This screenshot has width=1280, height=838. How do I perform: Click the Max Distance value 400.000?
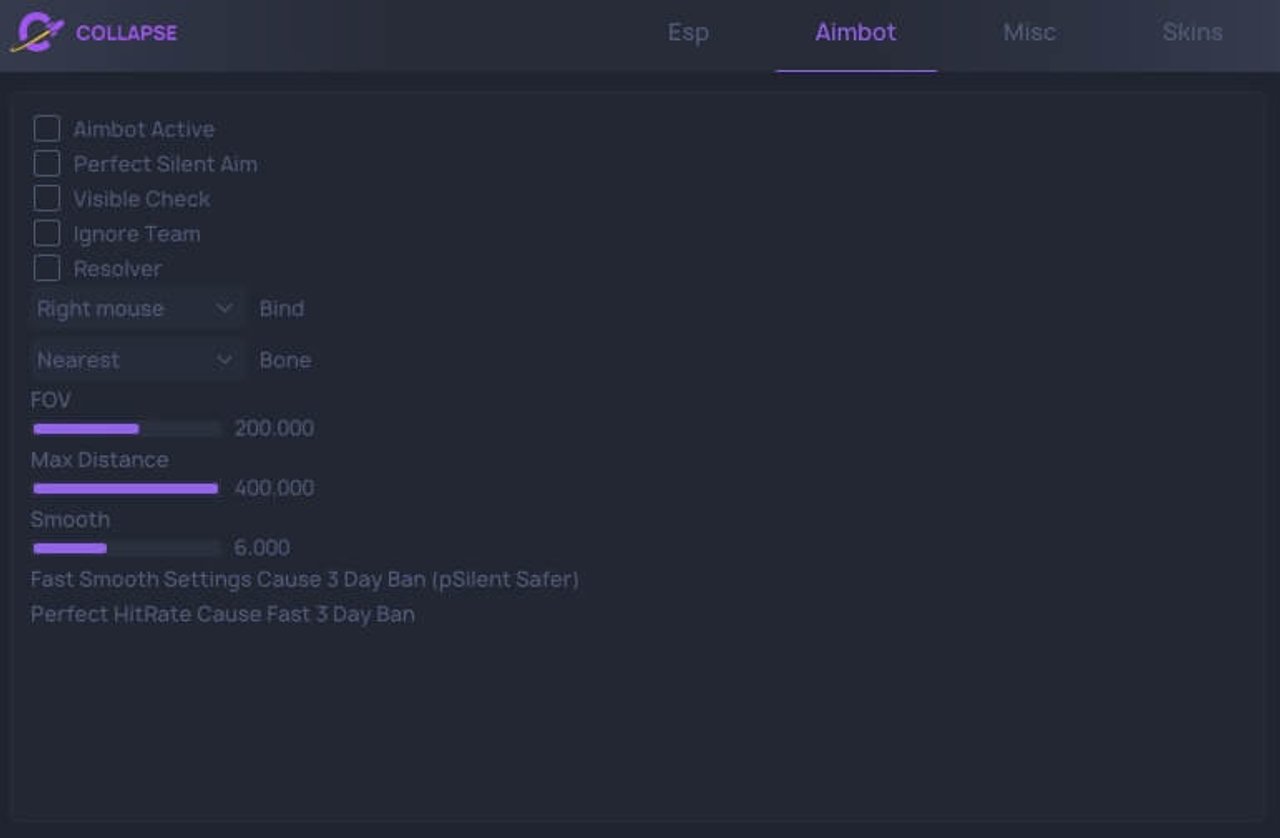tap(274, 489)
